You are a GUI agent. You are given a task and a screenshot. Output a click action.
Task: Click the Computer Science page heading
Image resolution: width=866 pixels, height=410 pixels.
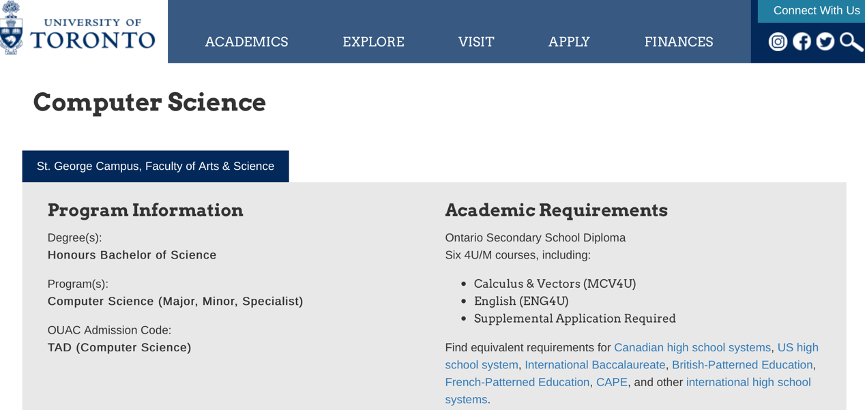[x=149, y=103]
